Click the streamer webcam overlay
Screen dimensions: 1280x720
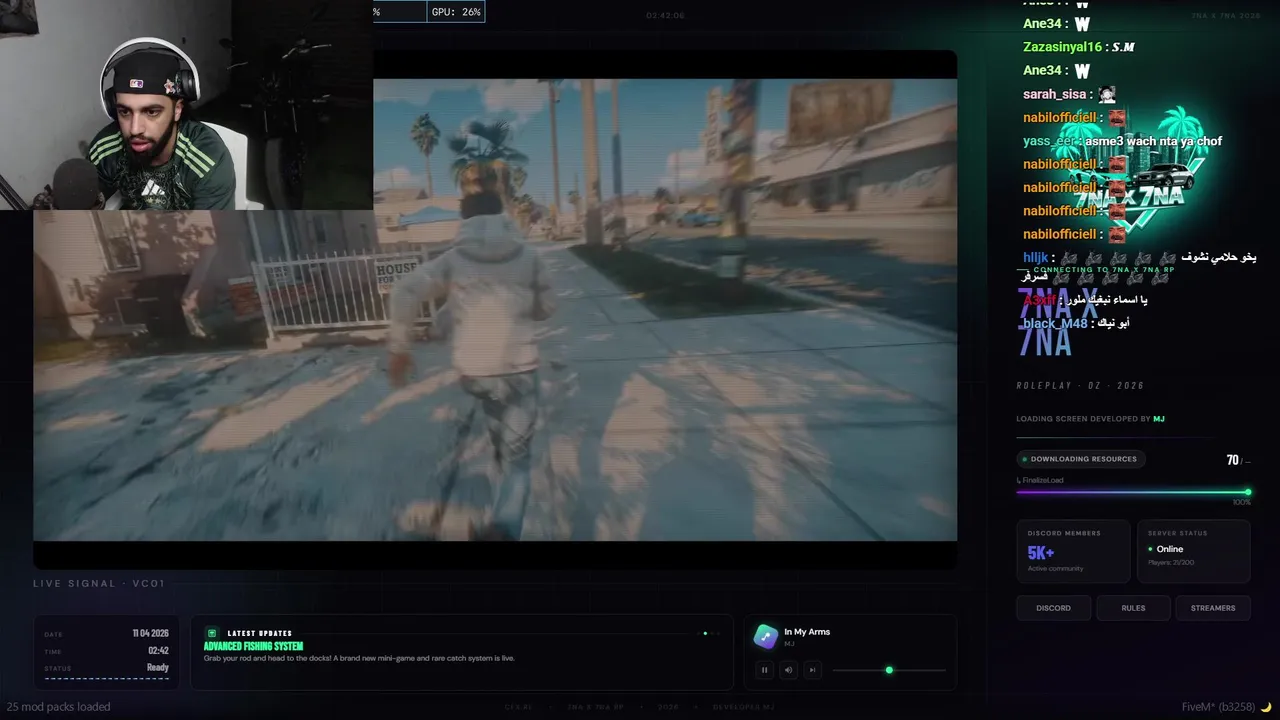[186, 105]
